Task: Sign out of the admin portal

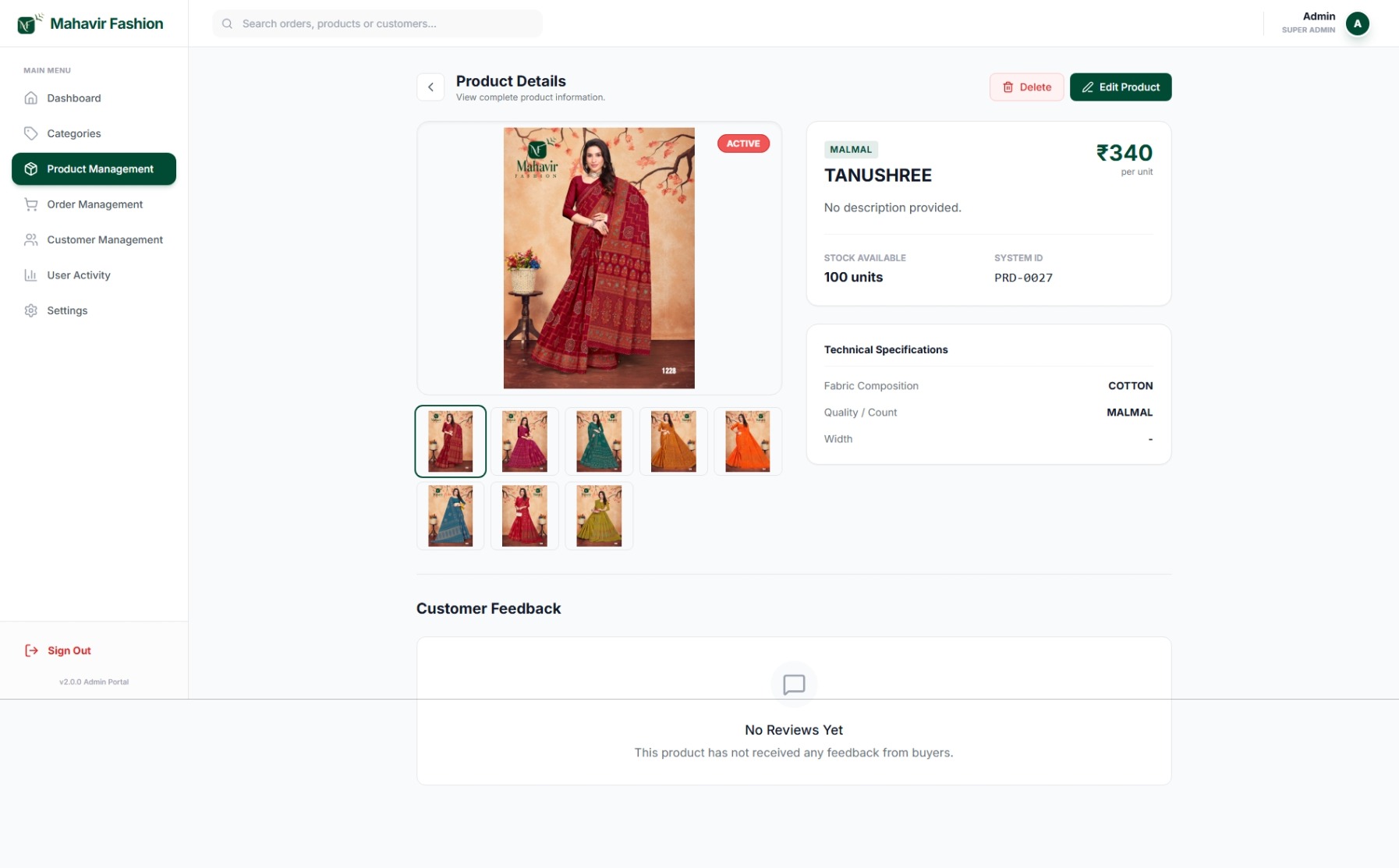Action: point(59,650)
